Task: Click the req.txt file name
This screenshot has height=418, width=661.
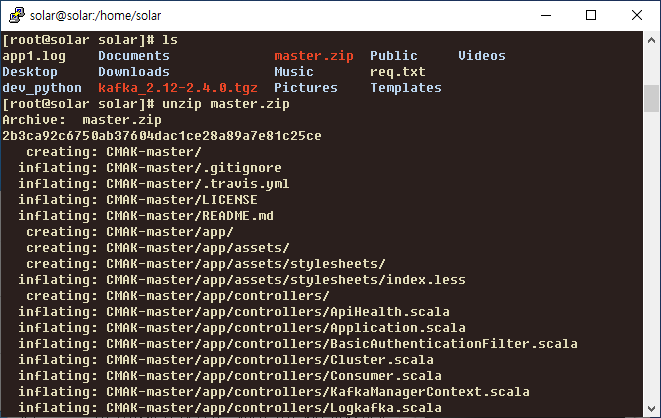Action: tap(398, 72)
